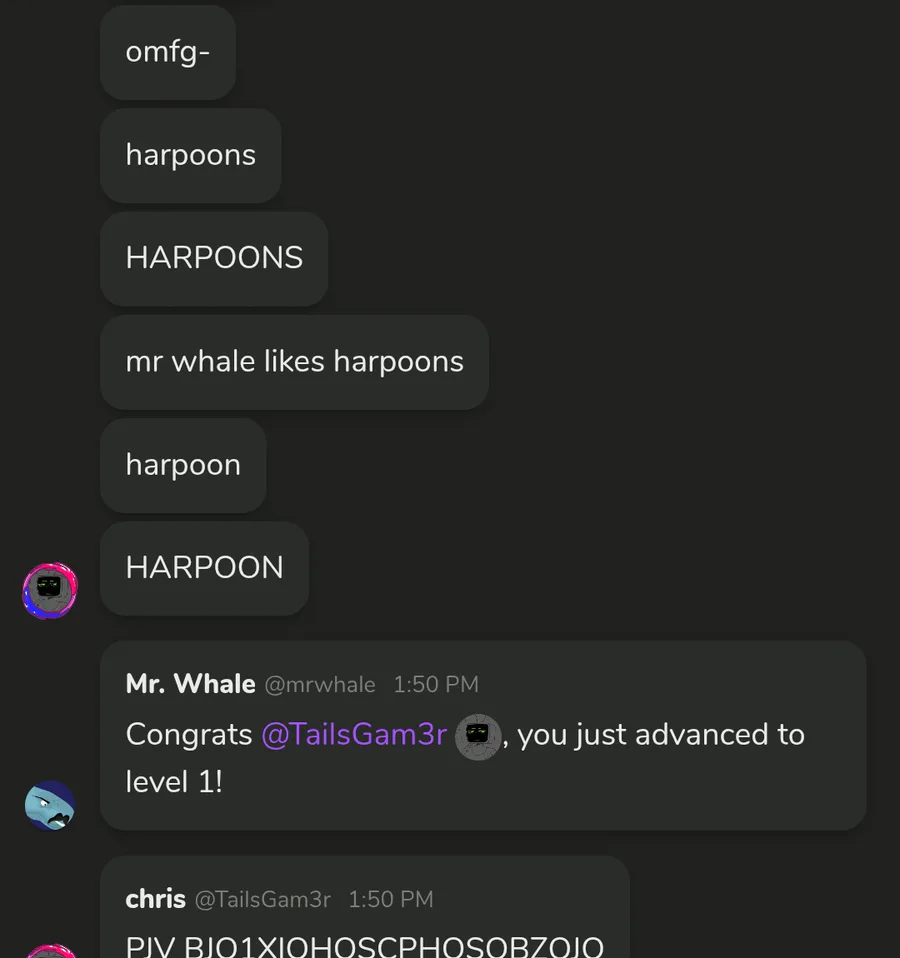
Task: Select the "omfg-" message bubble
Action: click(x=168, y=53)
